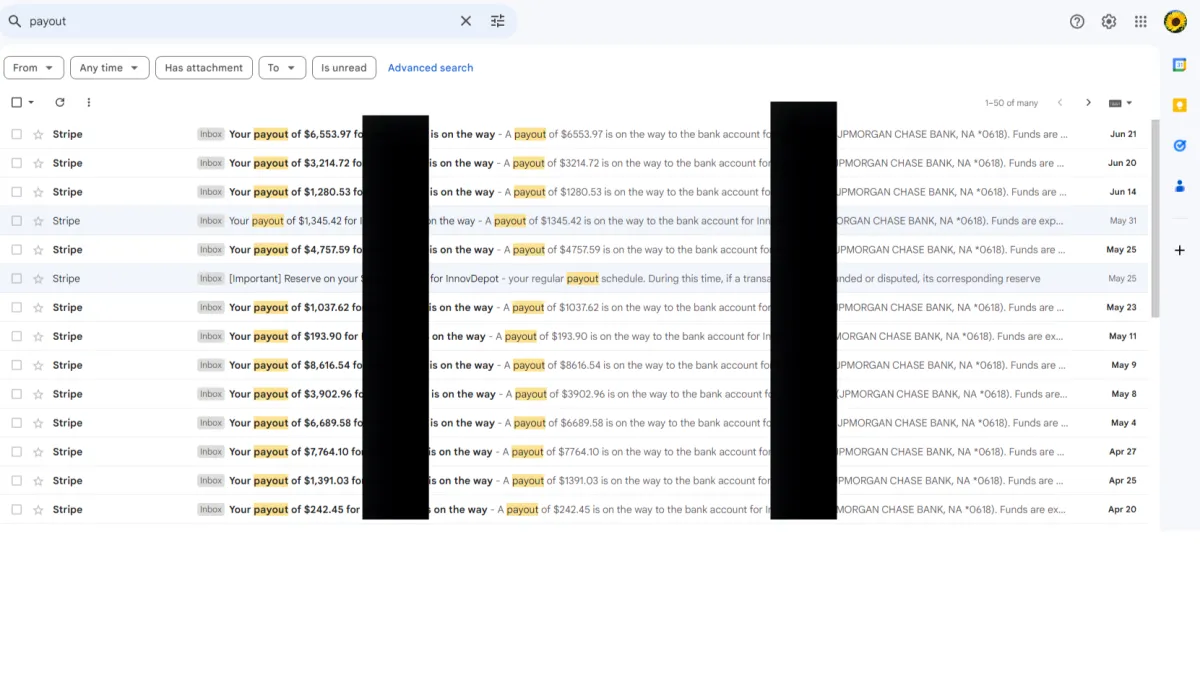1200x677 pixels.
Task: Click the 1–50 of many counter
Action: coord(1011,103)
